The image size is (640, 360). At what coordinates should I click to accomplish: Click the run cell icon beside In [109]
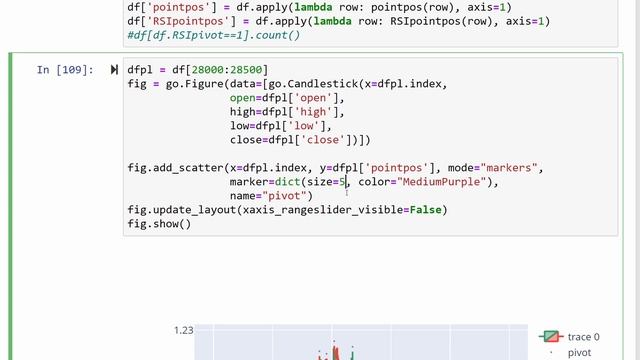[114, 70]
